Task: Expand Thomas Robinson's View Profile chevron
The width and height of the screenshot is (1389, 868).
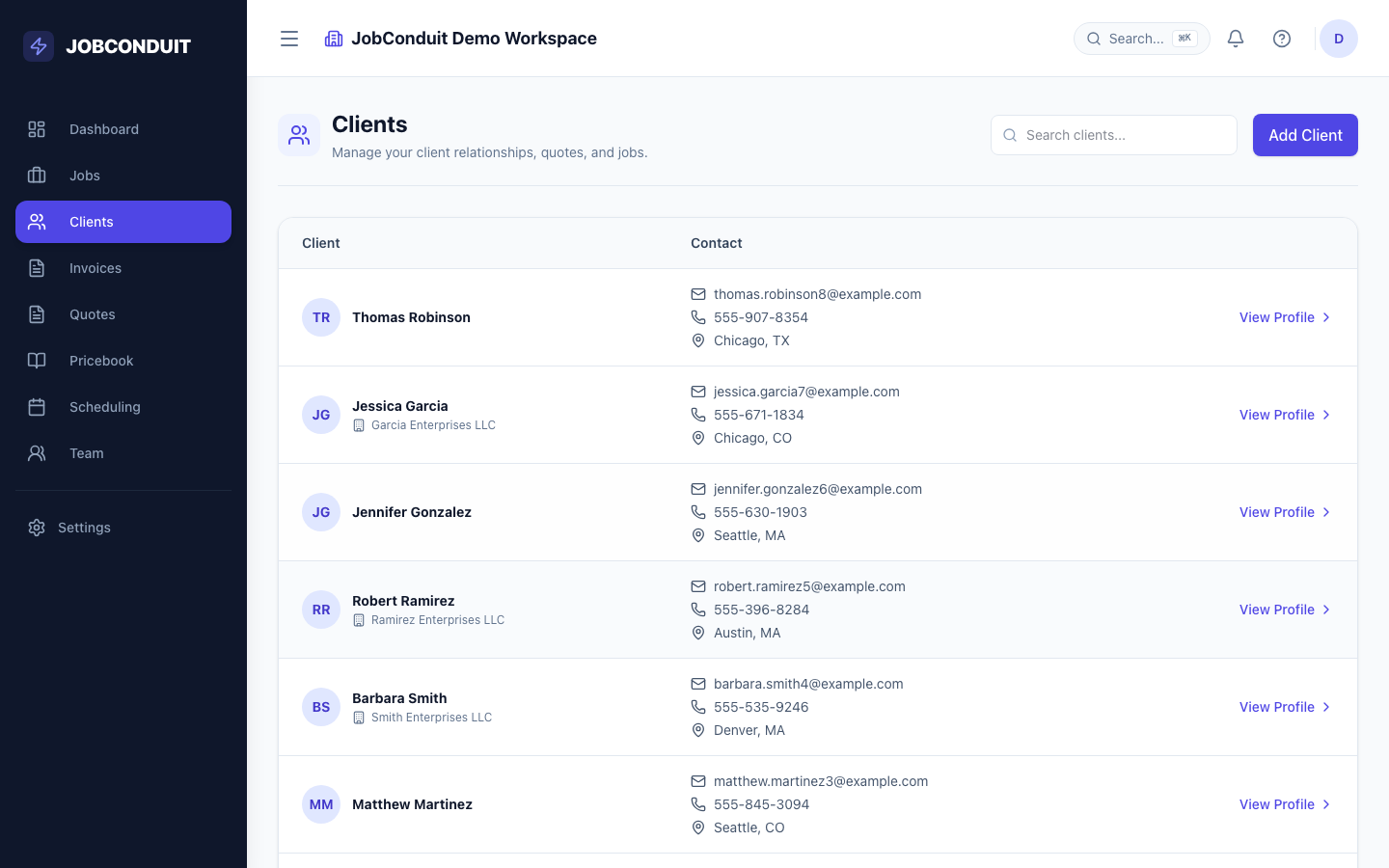Action: 1326,317
